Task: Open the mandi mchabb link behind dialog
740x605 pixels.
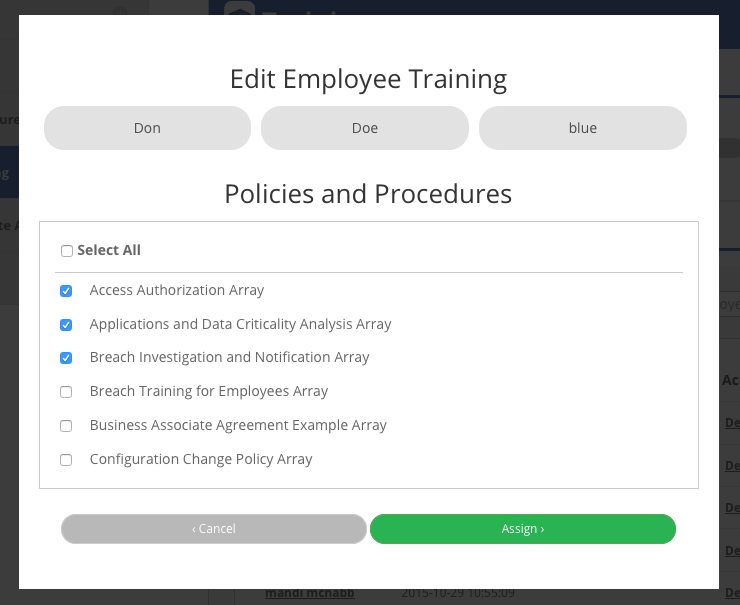Action: 310,594
